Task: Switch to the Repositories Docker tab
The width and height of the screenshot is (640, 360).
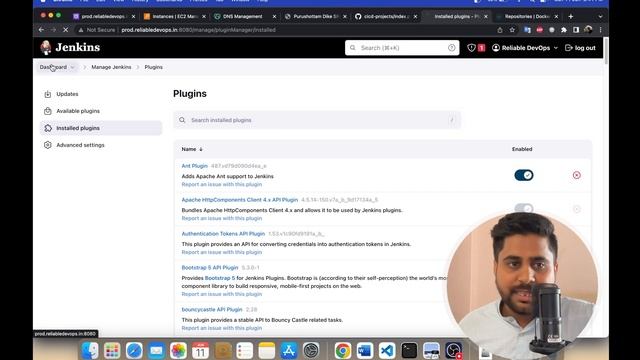Action: [x=527, y=16]
